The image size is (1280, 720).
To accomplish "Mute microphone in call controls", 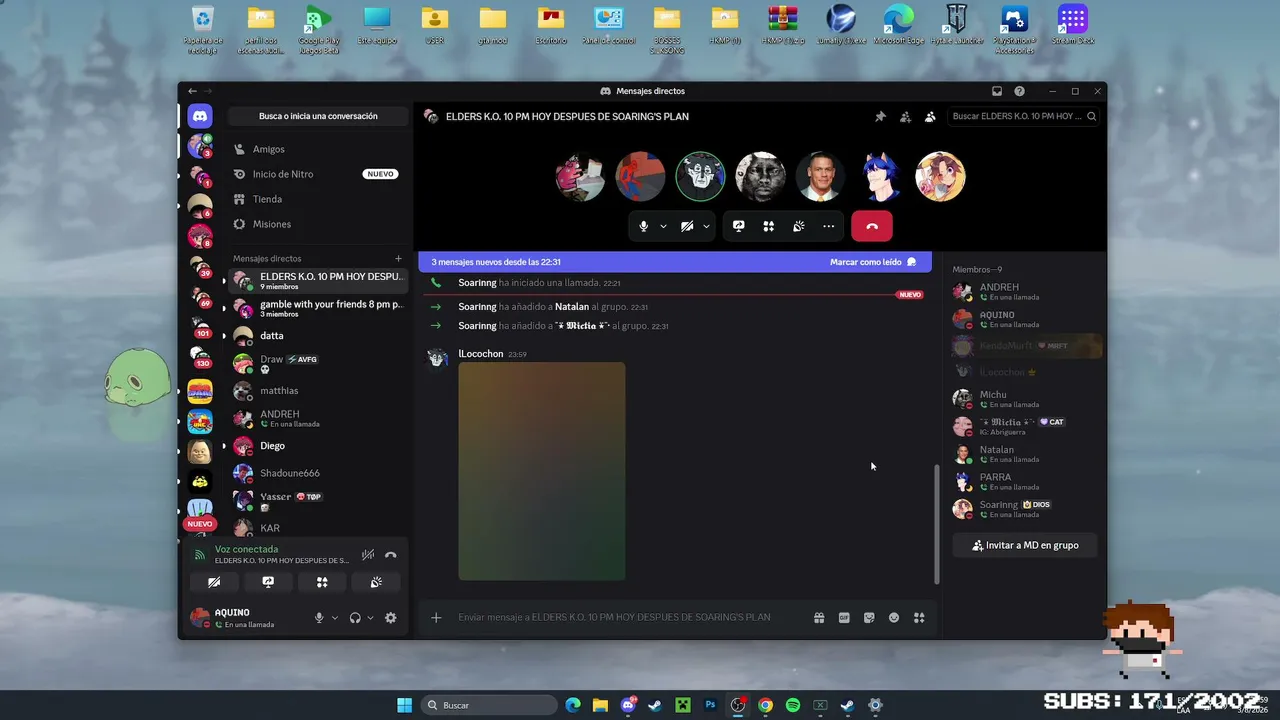I will 644,226.
